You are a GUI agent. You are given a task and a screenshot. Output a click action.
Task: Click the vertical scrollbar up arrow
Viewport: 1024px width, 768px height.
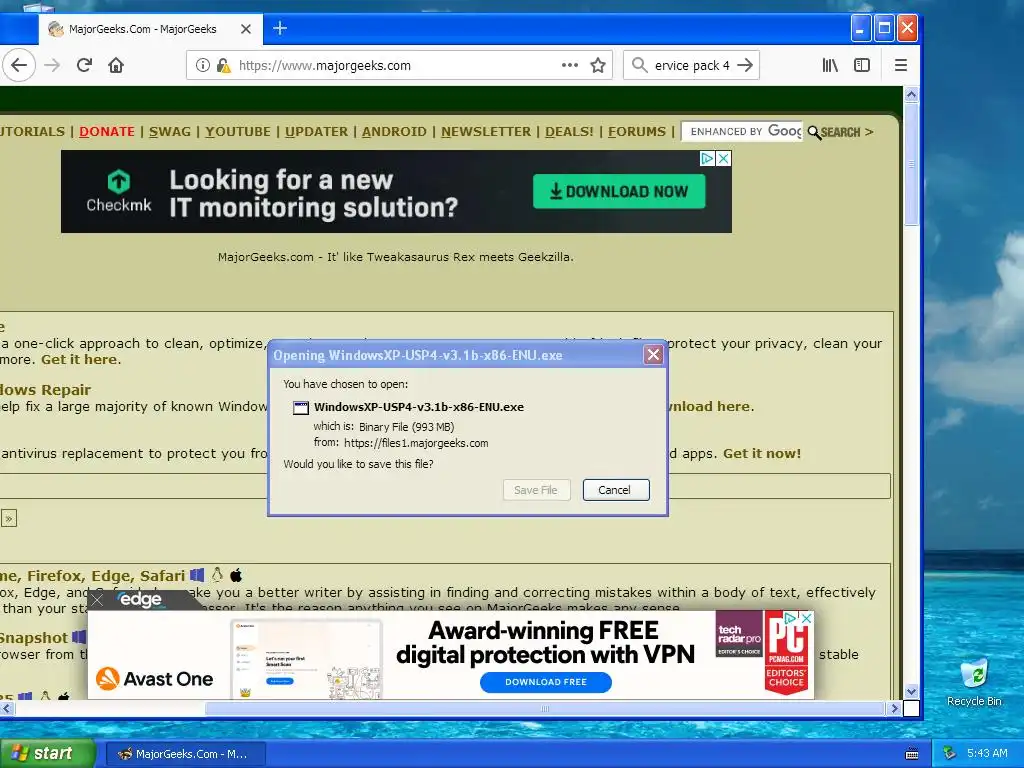912,95
